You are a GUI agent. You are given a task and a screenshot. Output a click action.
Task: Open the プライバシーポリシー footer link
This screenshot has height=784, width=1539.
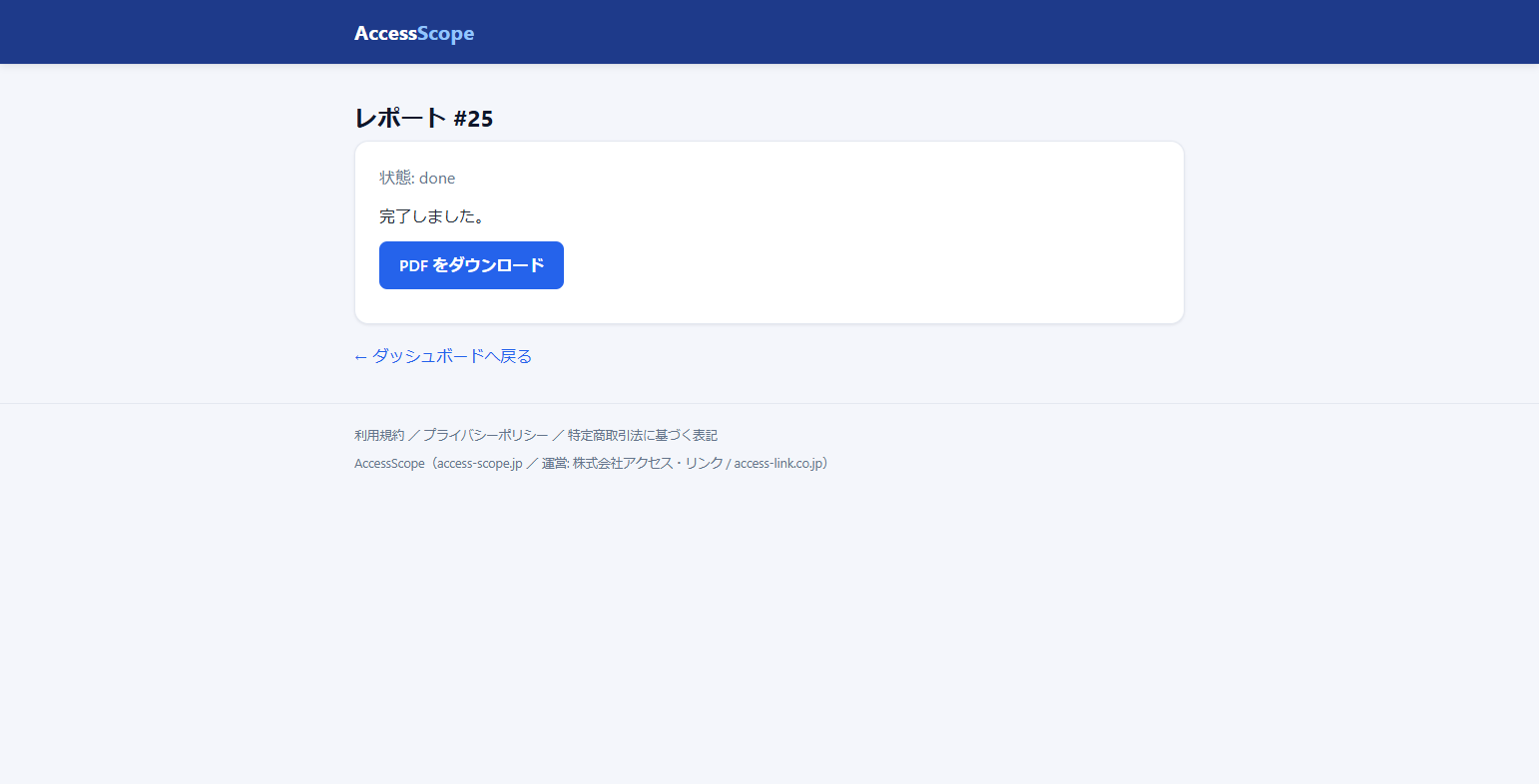point(485,435)
